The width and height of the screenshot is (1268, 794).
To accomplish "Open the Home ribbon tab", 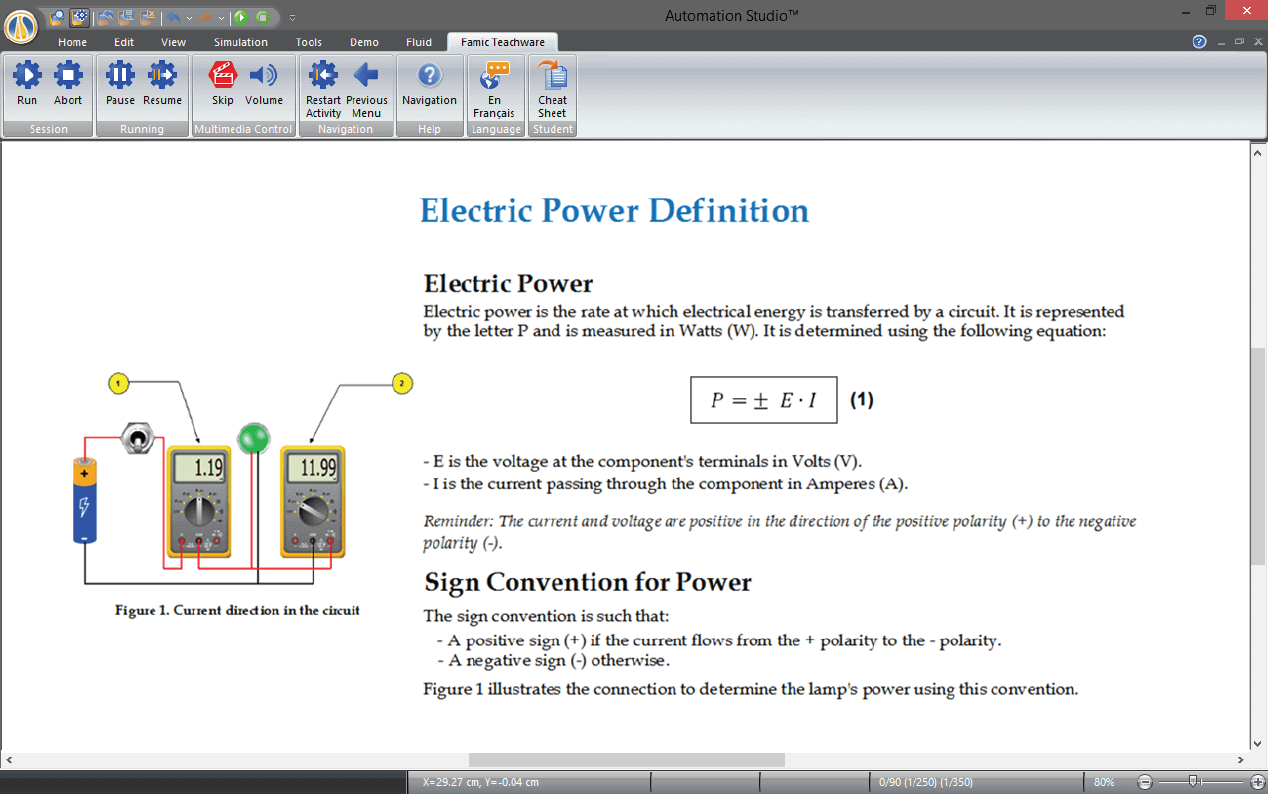I will coord(72,42).
